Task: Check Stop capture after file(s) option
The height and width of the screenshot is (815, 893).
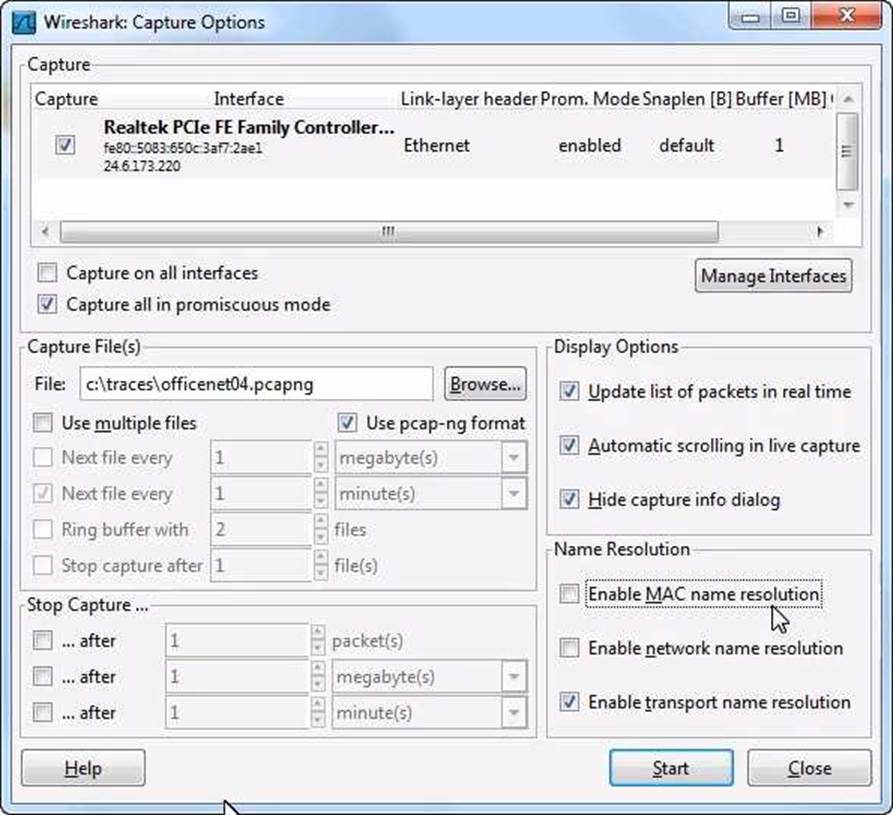Action: 43,566
